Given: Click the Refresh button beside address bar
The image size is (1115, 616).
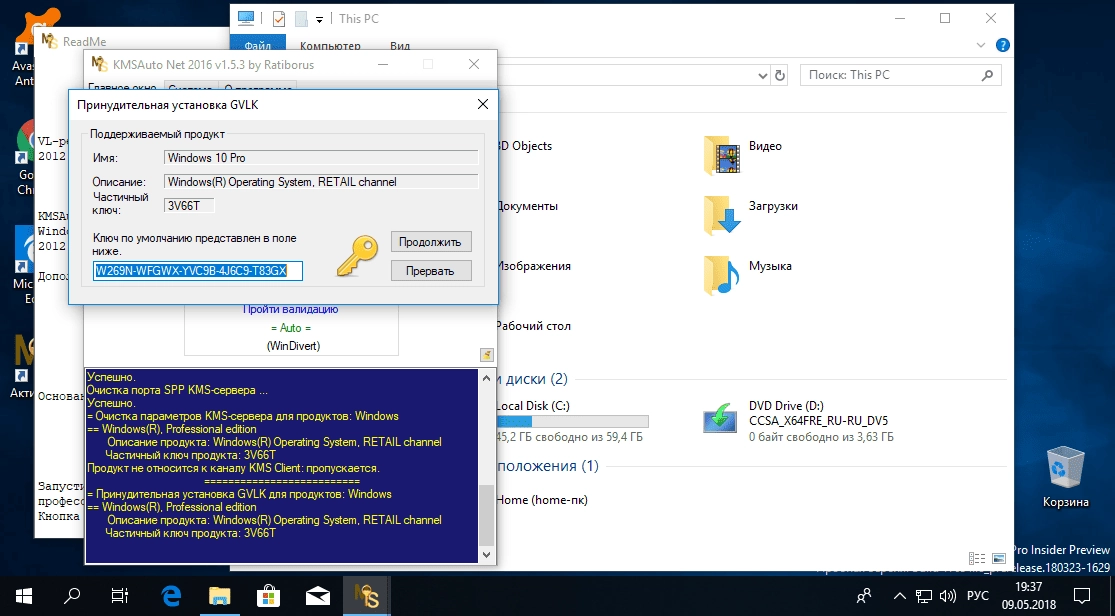Looking at the screenshot, I should (x=780, y=75).
